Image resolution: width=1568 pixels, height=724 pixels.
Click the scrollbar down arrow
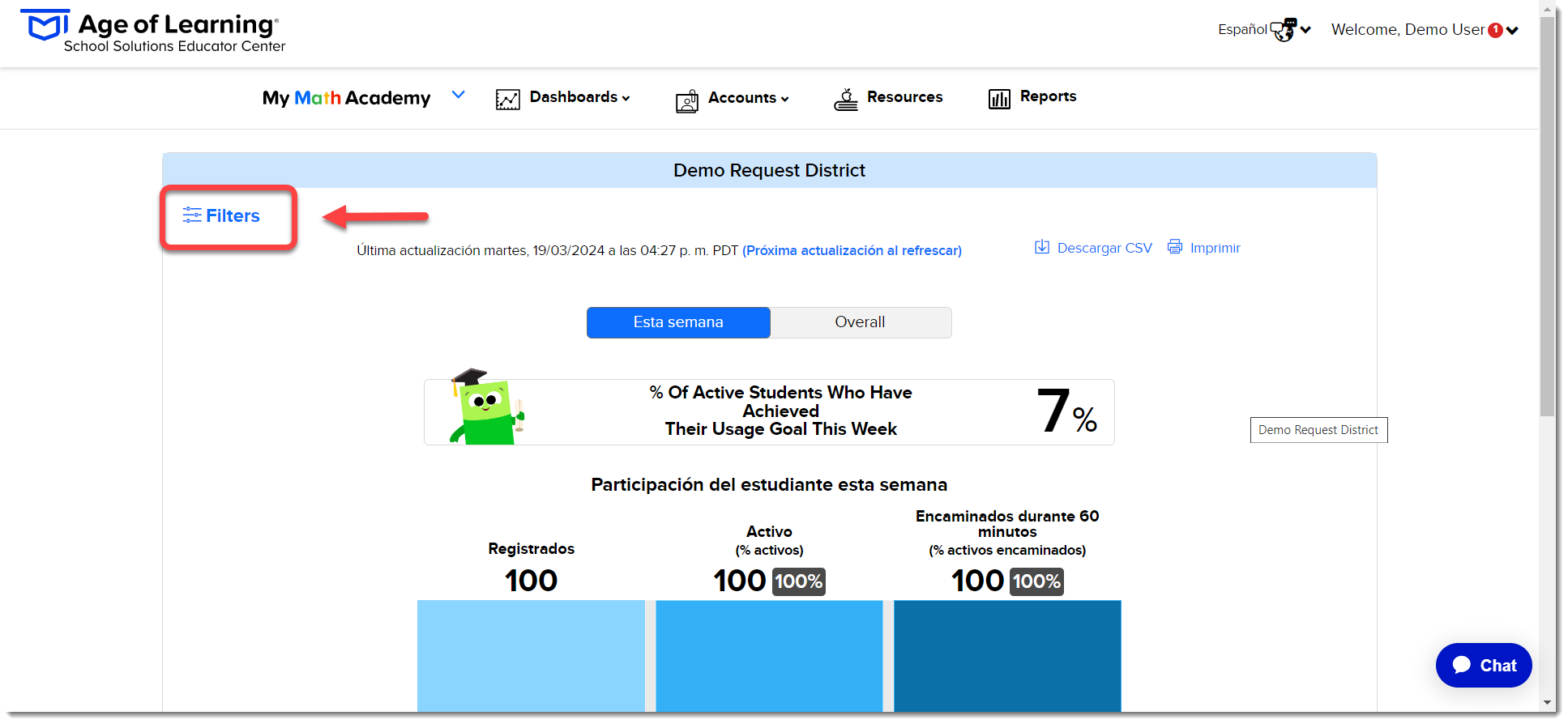(x=1547, y=703)
